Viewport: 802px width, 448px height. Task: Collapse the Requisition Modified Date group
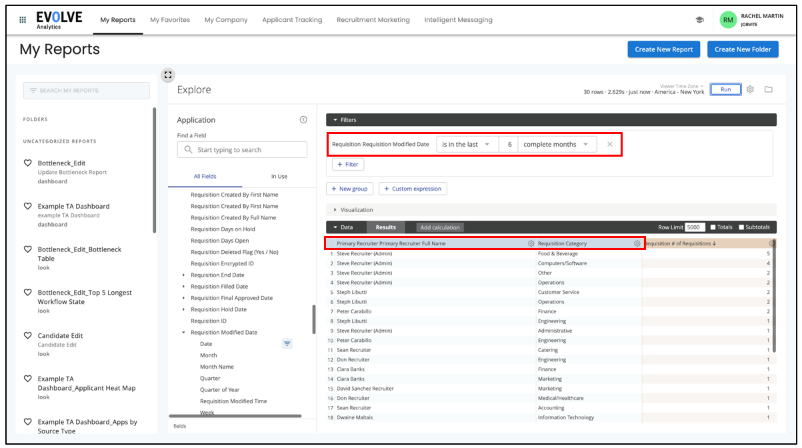184,332
